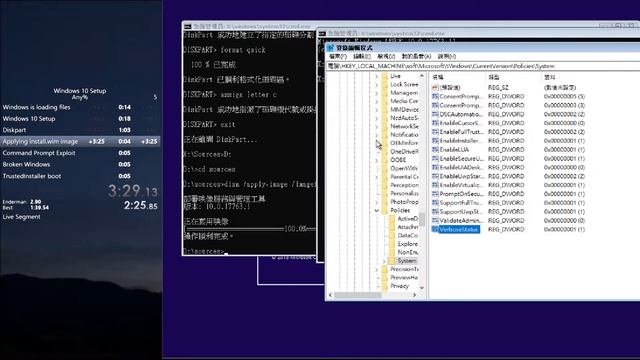Click the VerboseStatus value icon

(x=435, y=229)
